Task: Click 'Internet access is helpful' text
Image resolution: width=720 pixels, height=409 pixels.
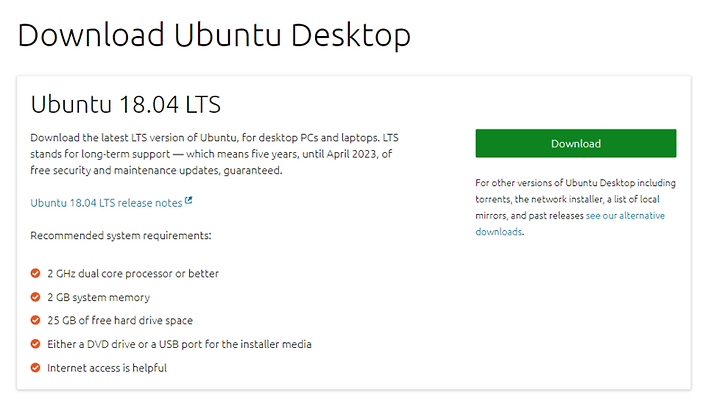Action: coord(107,368)
